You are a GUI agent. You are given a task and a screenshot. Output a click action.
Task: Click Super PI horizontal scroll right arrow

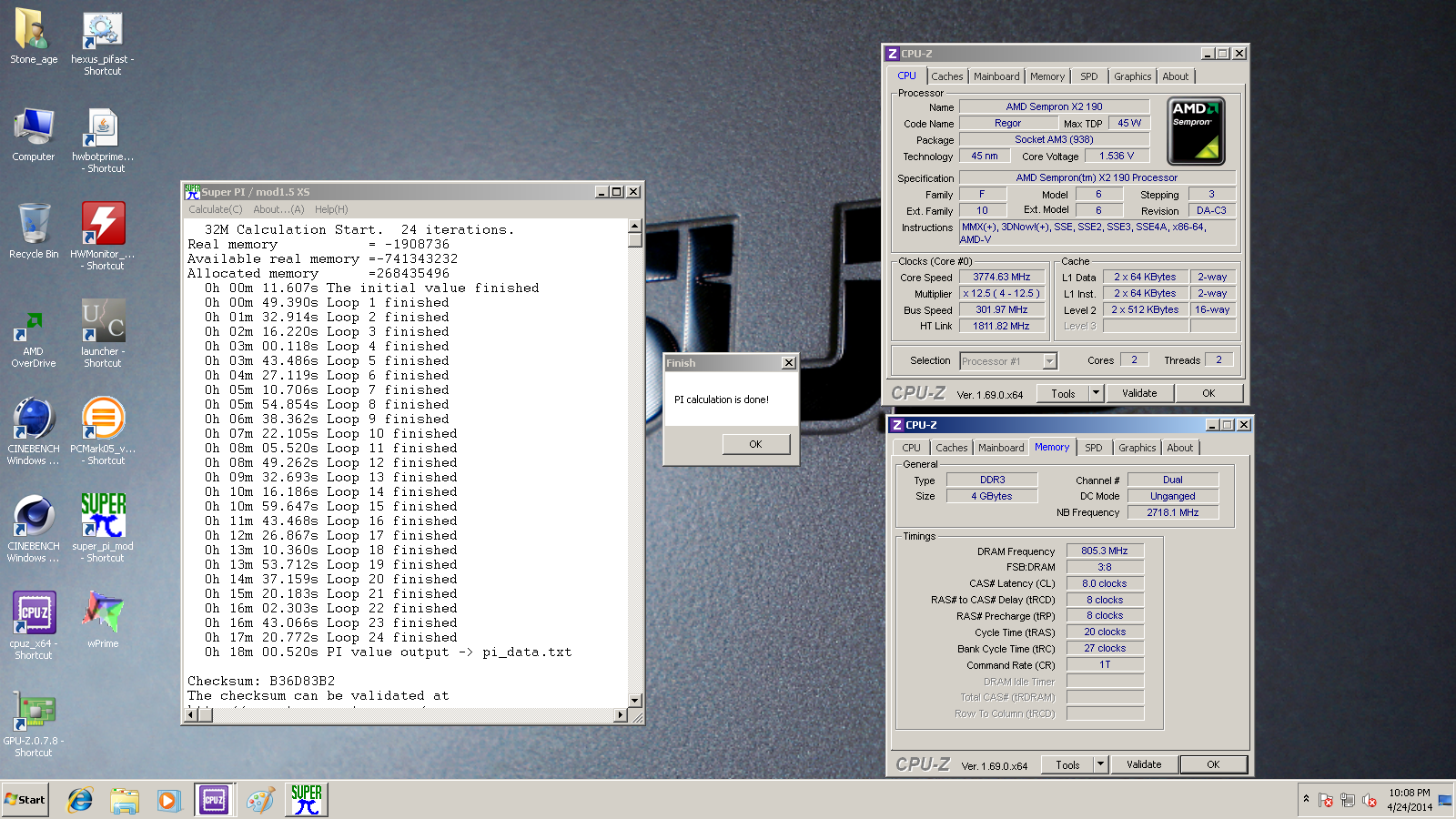point(621,715)
